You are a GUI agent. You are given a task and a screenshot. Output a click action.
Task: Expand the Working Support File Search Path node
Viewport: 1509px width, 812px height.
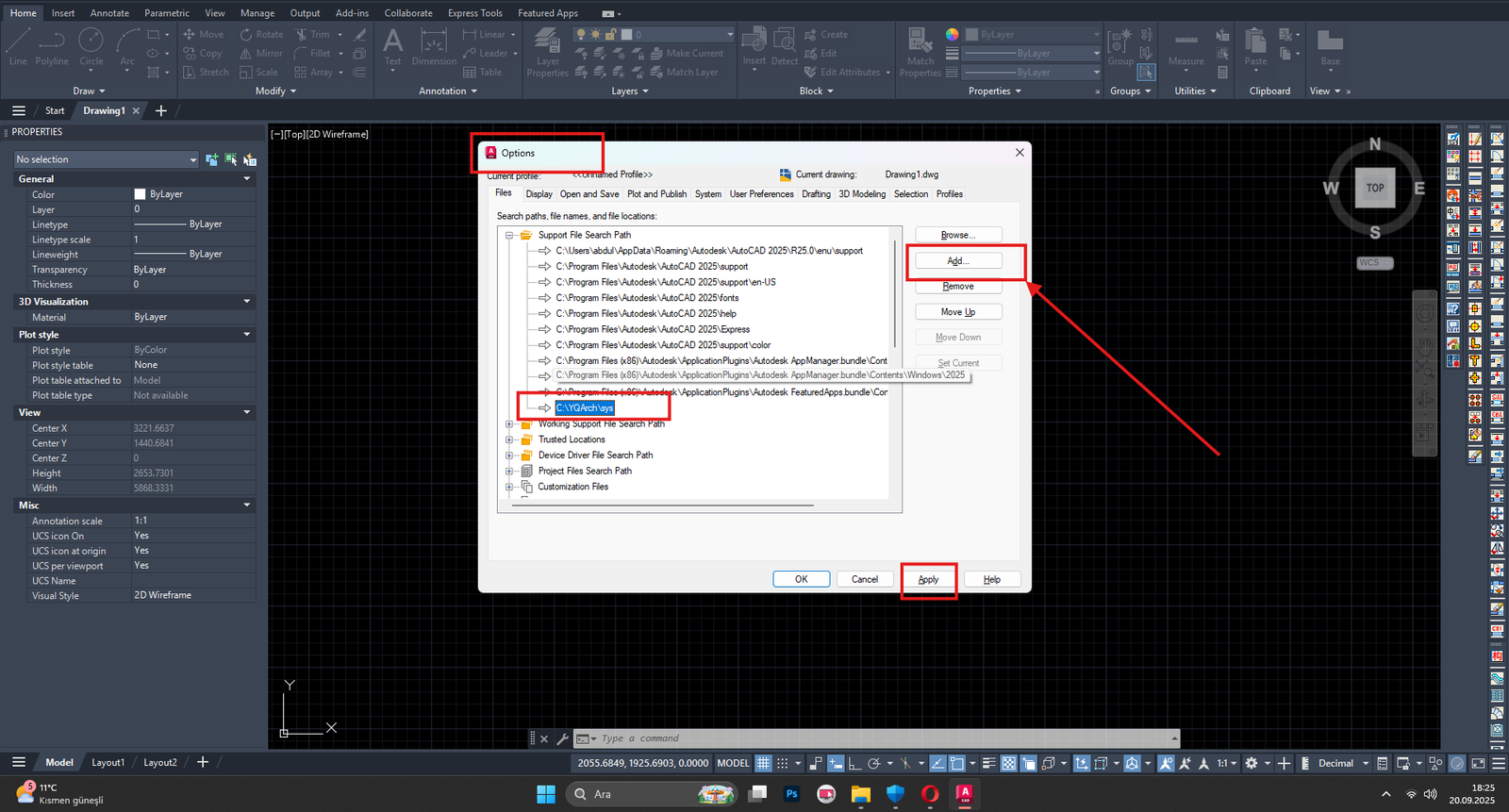(509, 424)
